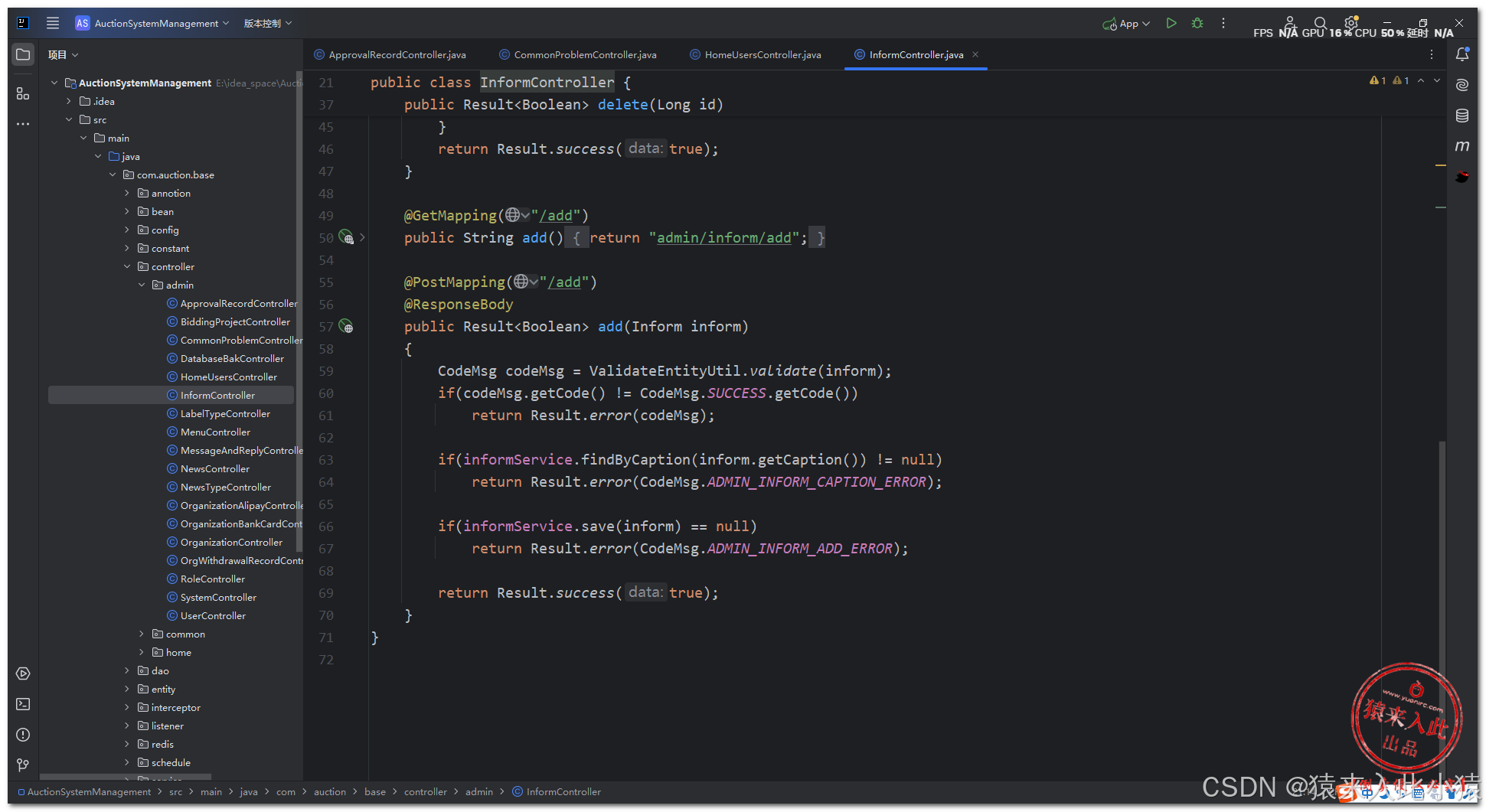Collapse the controller package
1486x812 pixels.
tap(127, 266)
